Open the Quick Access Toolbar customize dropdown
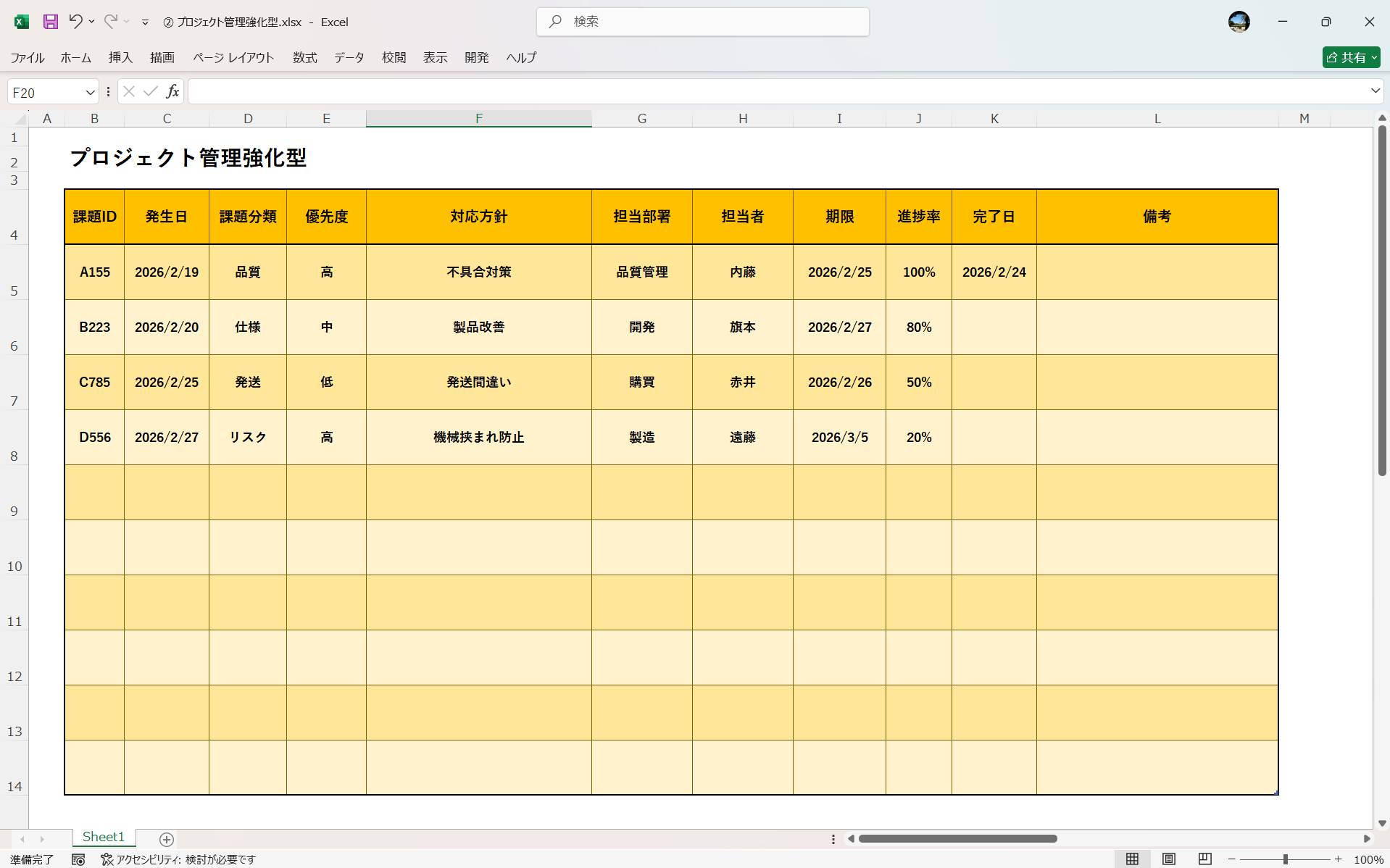1390x868 pixels. pyautogui.click(x=145, y=22)
